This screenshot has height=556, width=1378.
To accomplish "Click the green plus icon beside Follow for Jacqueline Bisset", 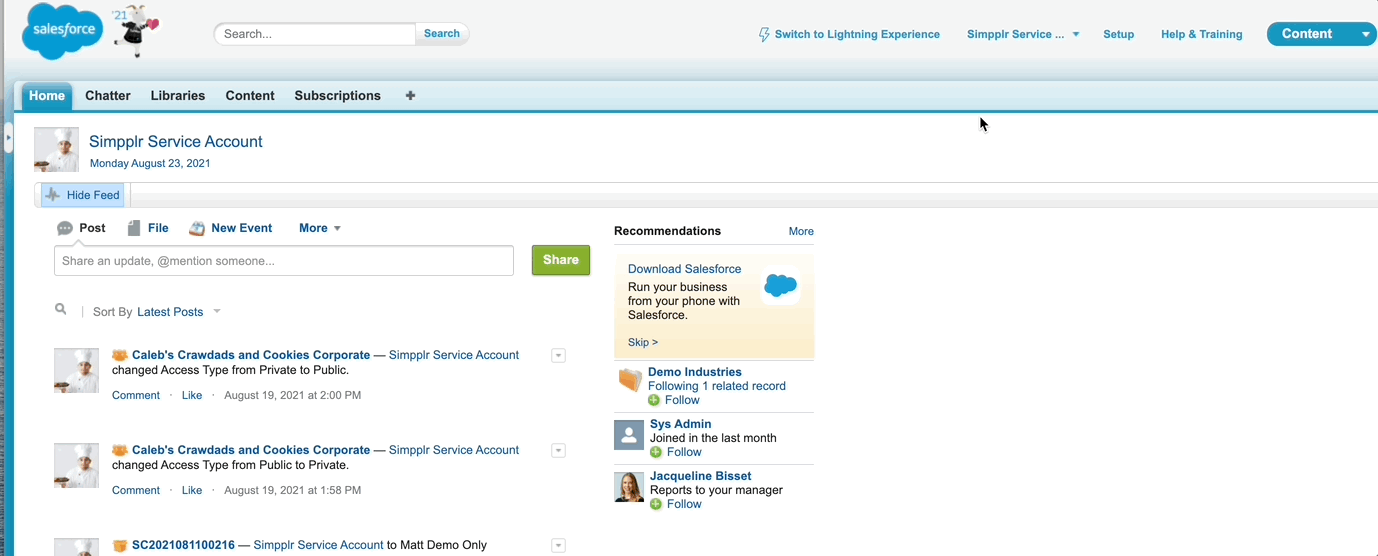I will 656,504.
